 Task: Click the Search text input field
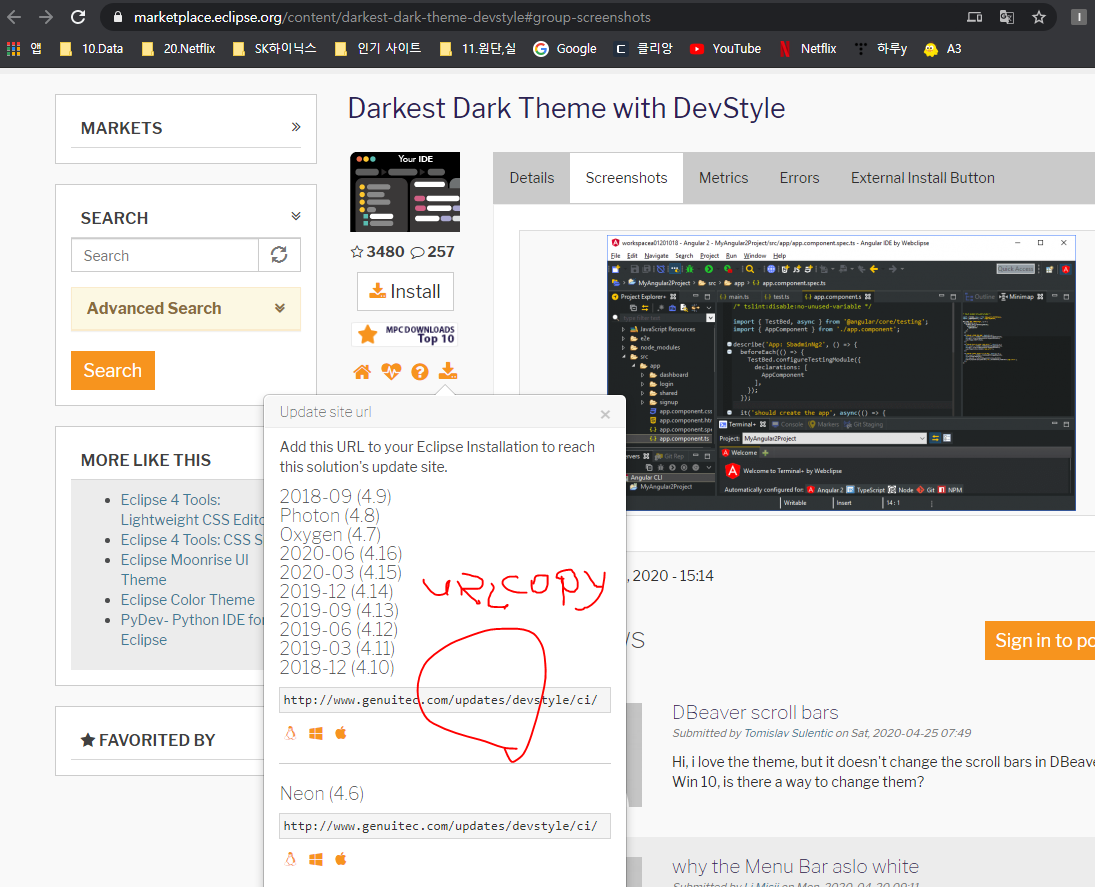[x=165, y=255]
